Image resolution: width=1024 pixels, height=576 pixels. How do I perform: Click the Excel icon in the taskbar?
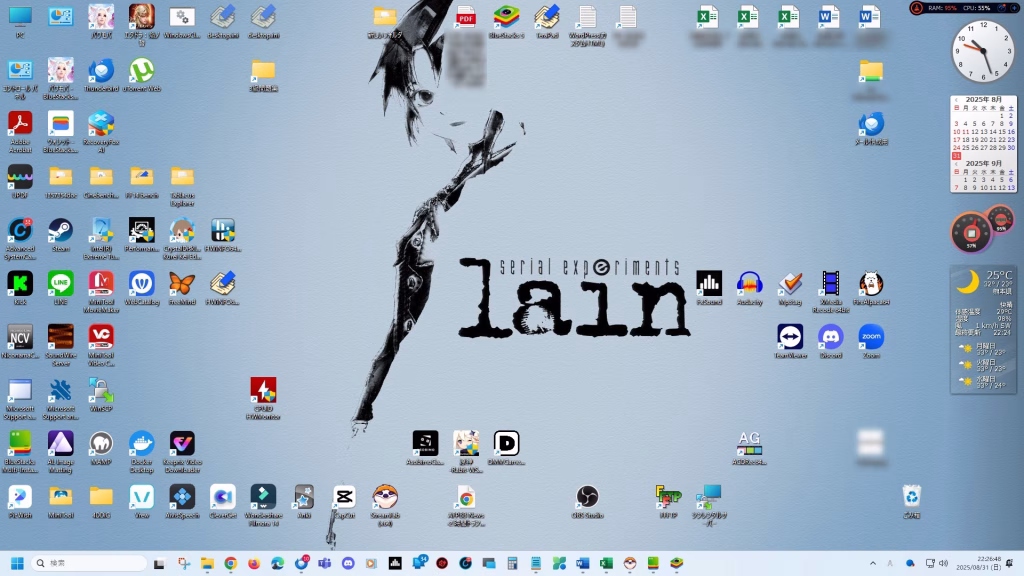coord(606,563)
